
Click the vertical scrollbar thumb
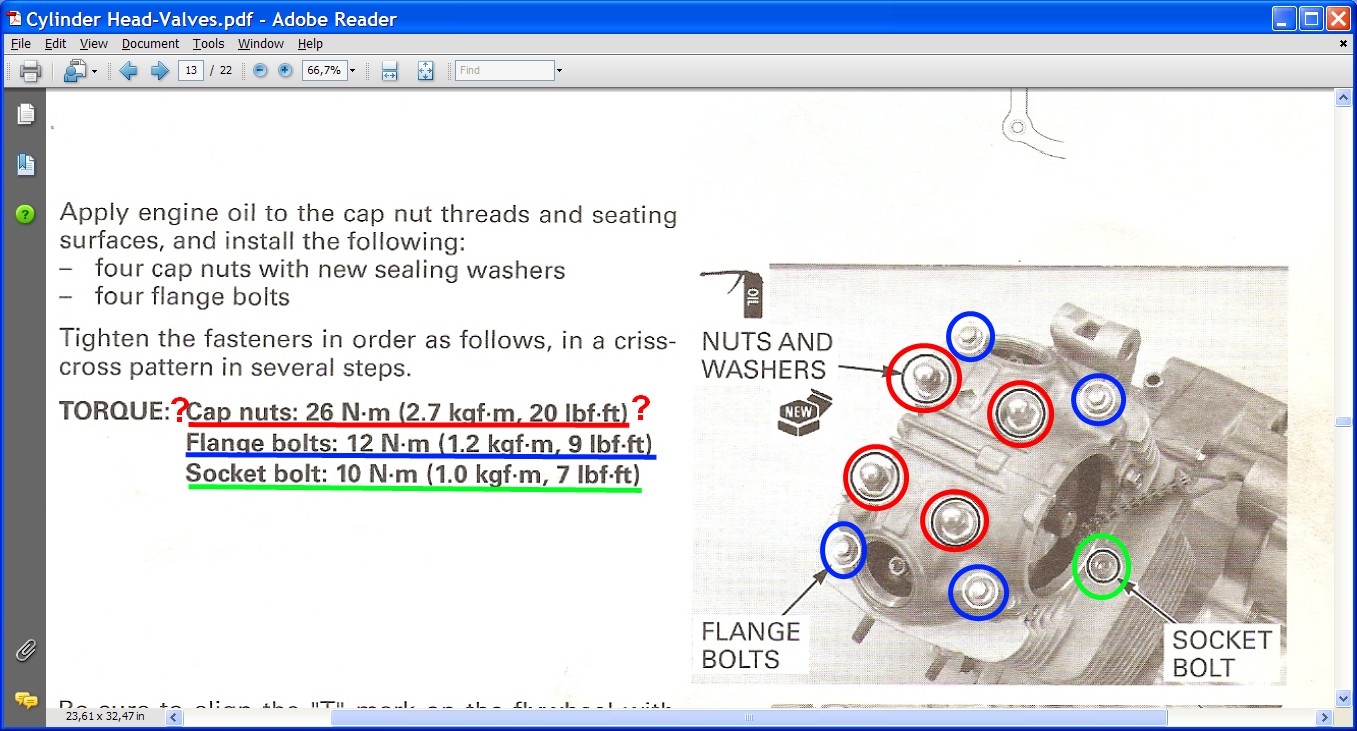tap(1344, 422)
